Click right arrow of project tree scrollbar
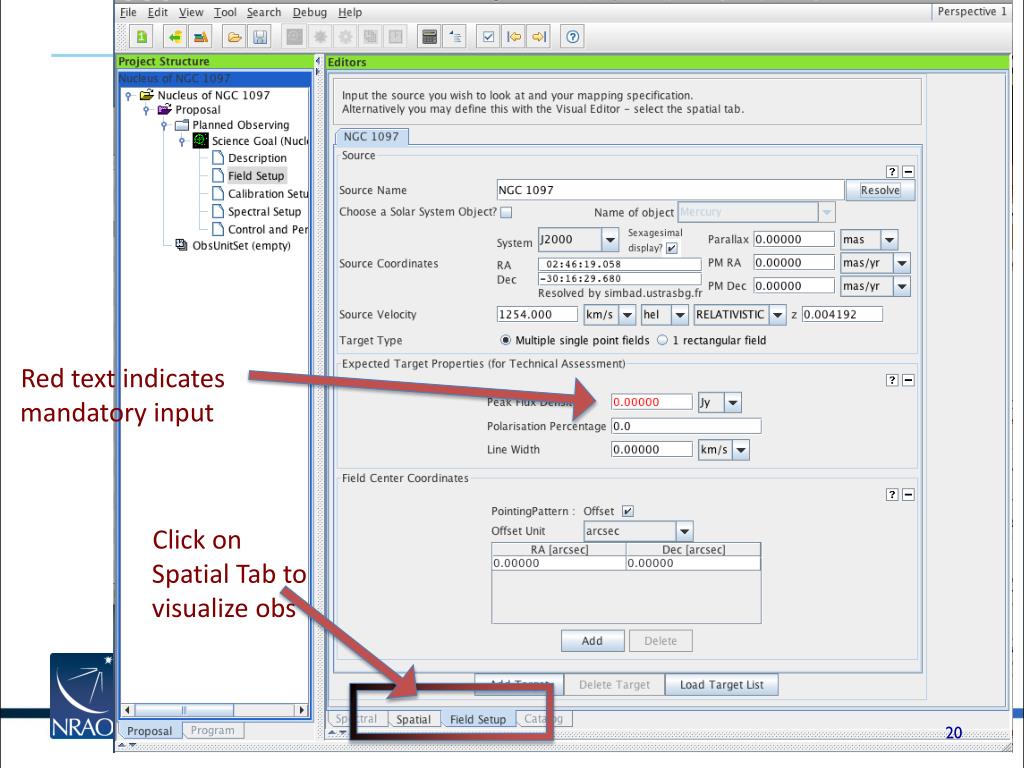The image size is (1024, 768). (x=301, y=710)
